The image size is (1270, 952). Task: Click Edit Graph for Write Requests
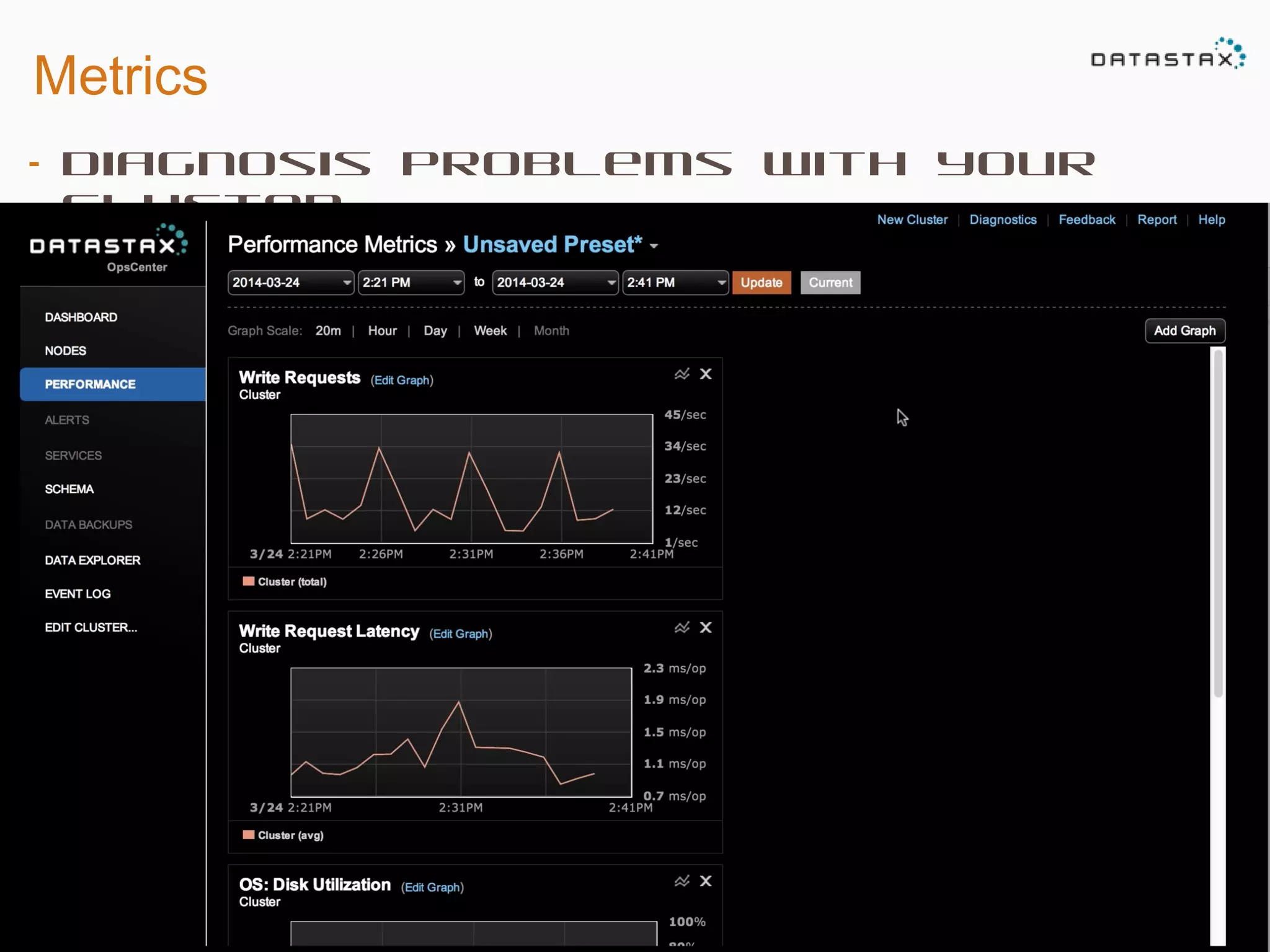402,380
